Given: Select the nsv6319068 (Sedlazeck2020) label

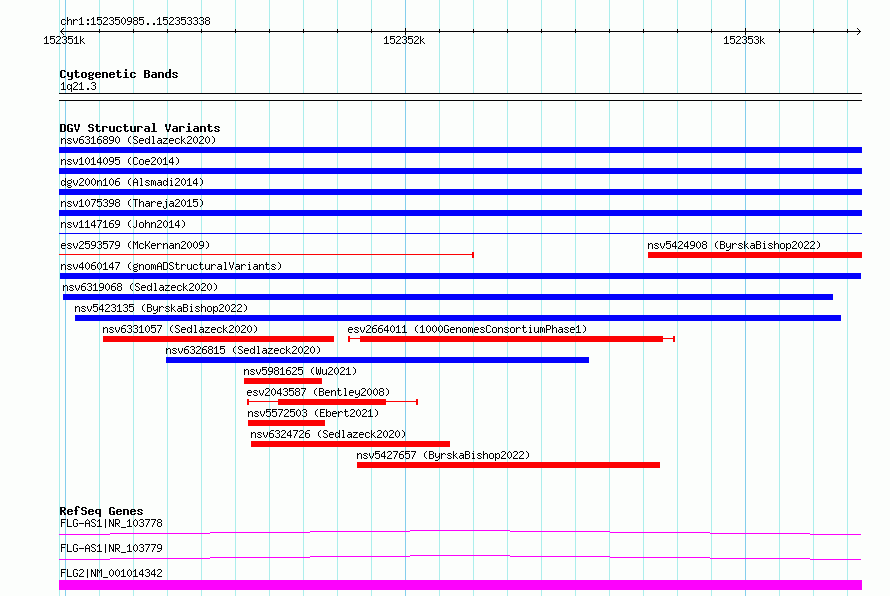Looking at the screenshot, I should pos(140,287).
